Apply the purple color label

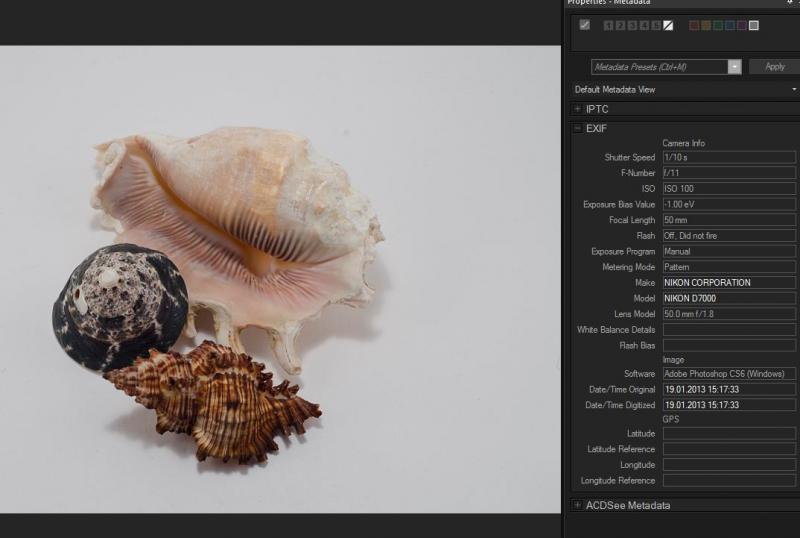(742, 26)
